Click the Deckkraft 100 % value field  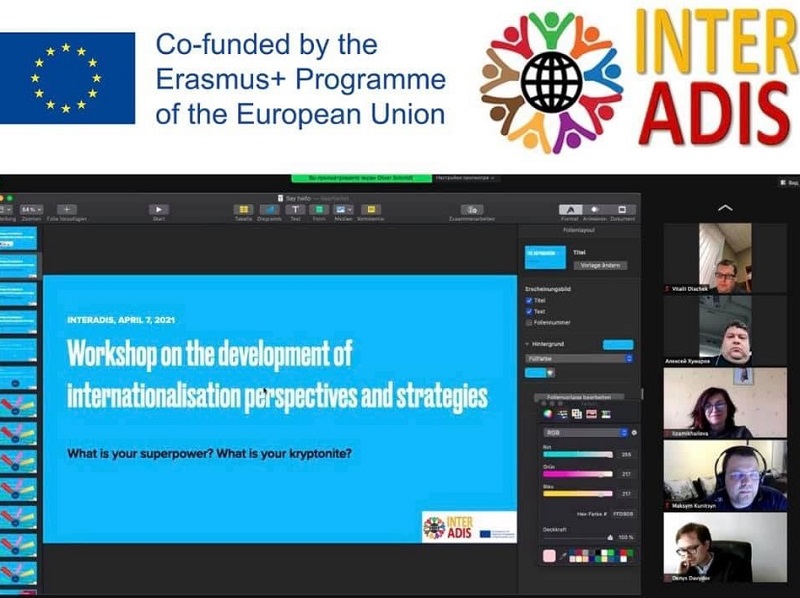tap(626, 537)
